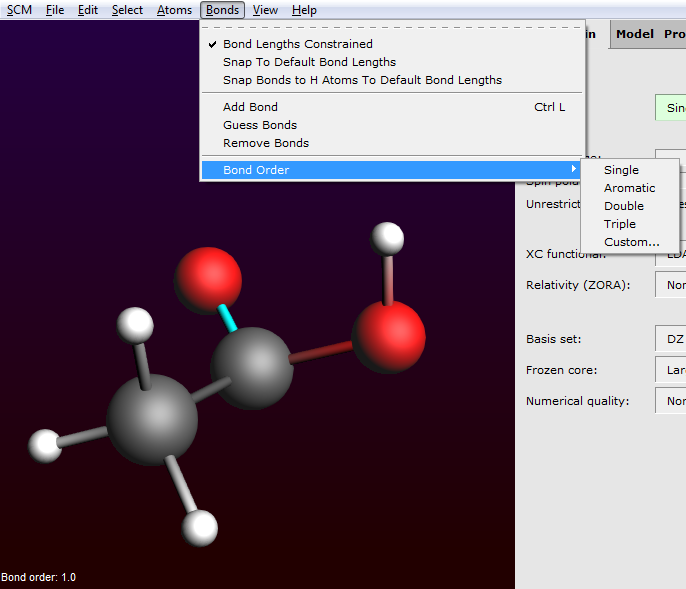This screenshot has width=686, height=589.
Task: Set bond order to Double
Action: (630, 206)
